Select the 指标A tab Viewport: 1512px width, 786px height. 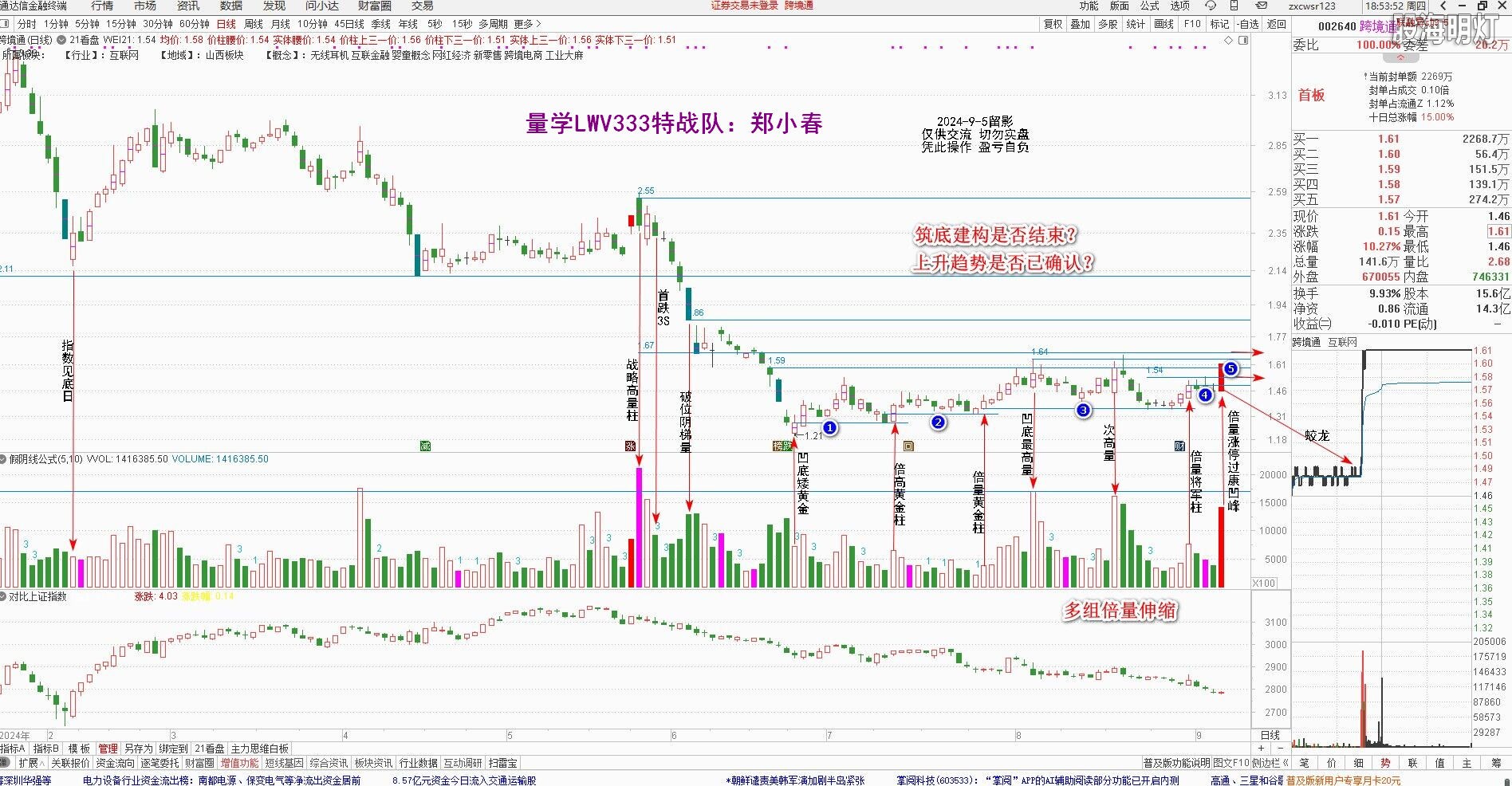point(14,749)
